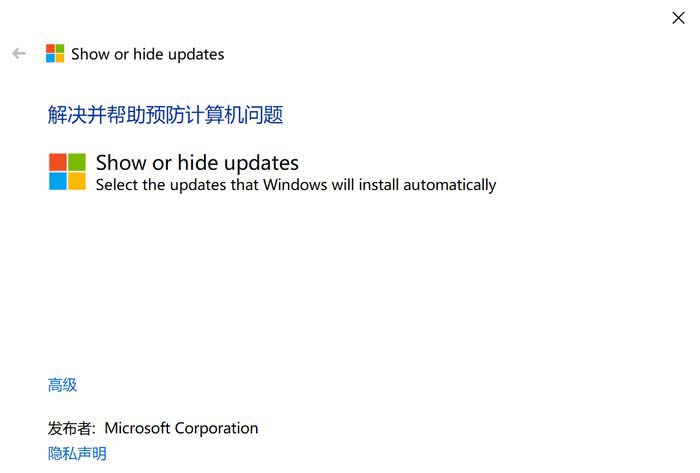Click the 发布者 publisher label

[x=71, y=428]
